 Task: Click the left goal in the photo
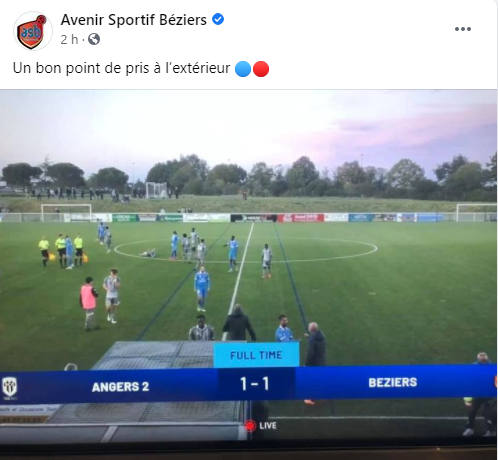click(66, 212)
